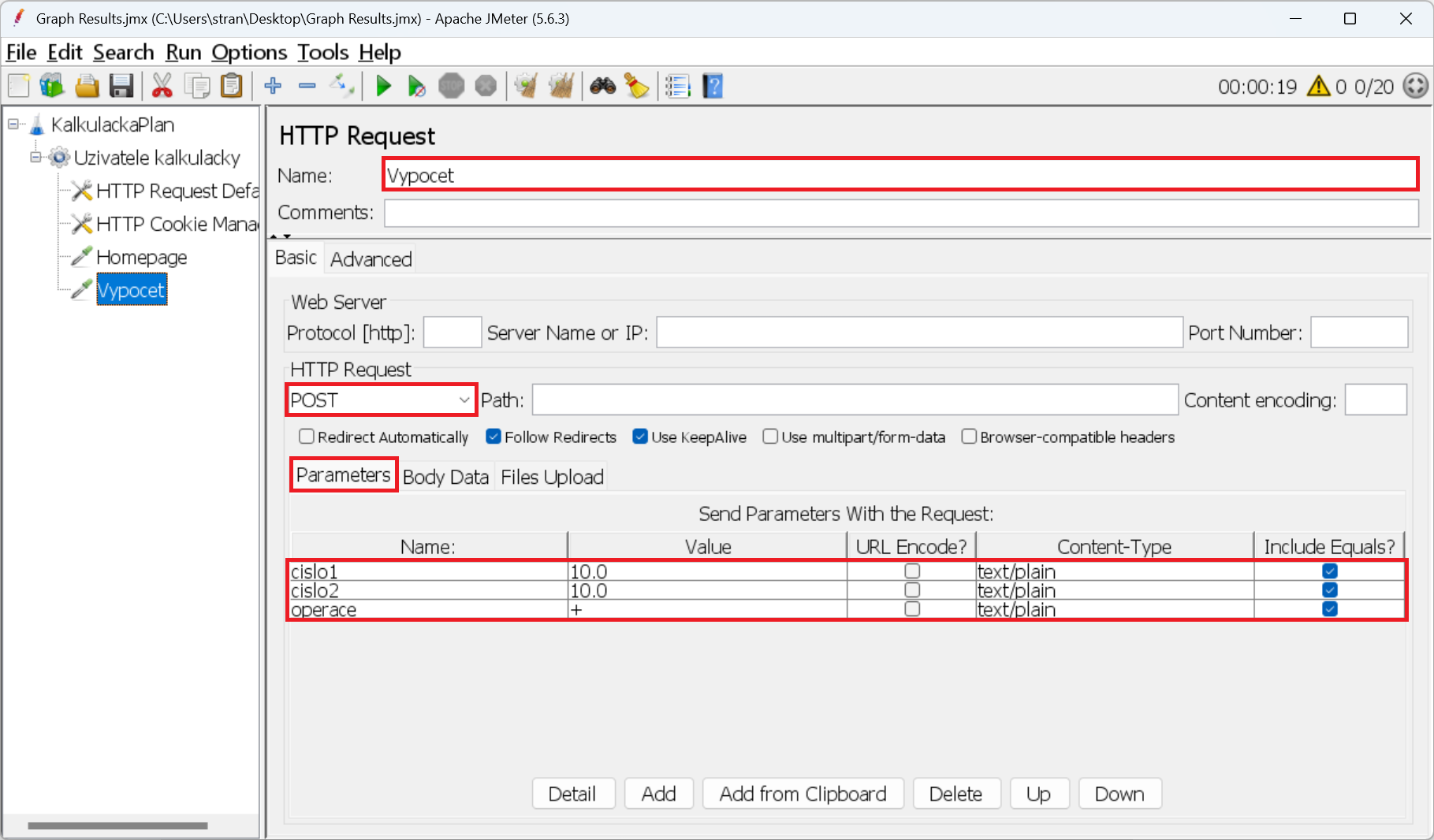This screenshot has height=840, width=1434.
Task: Open the POST method dropdown
Action: (x=381, y=400)
